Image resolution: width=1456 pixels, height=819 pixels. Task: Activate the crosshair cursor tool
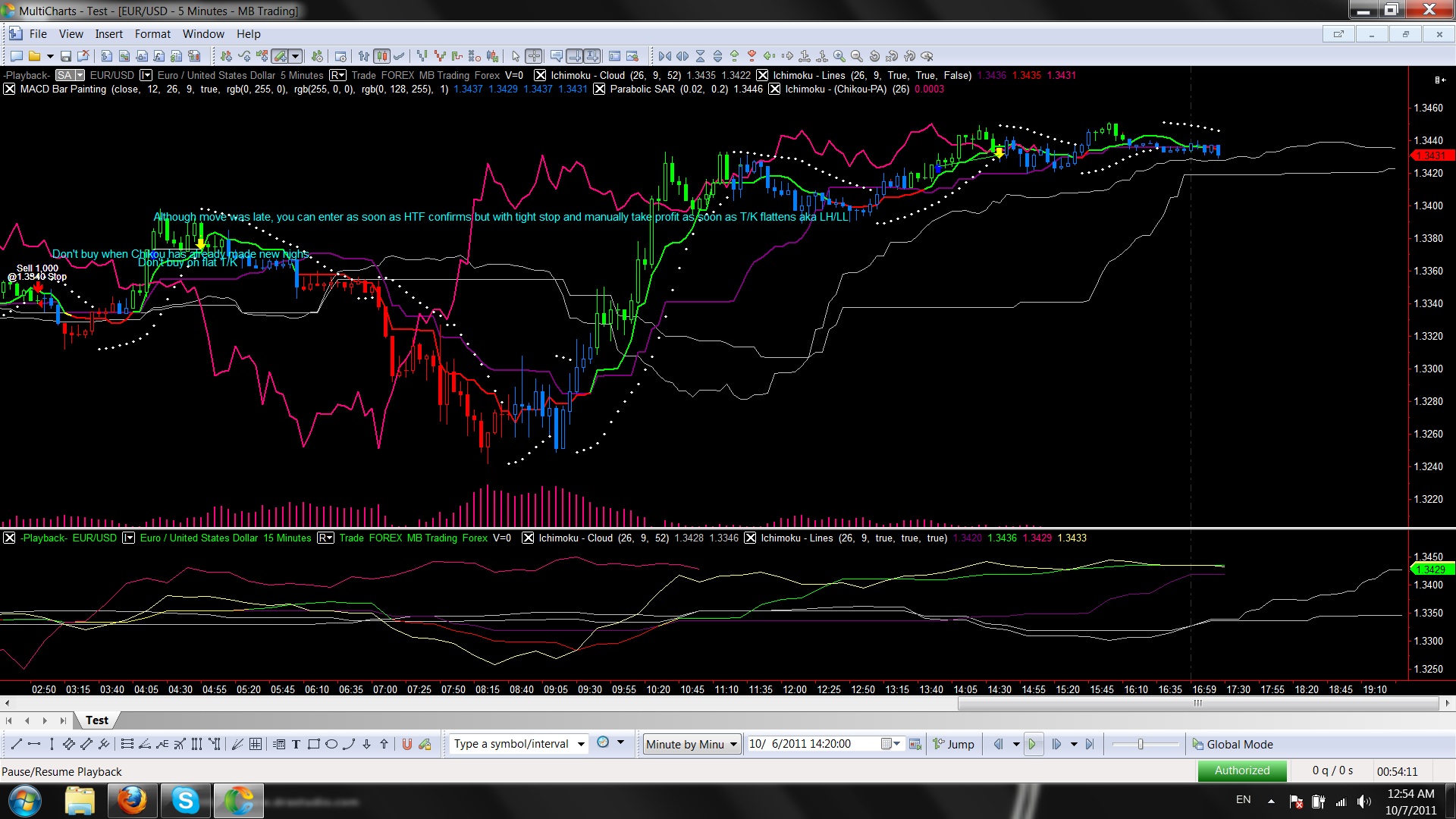coord(534,56)
